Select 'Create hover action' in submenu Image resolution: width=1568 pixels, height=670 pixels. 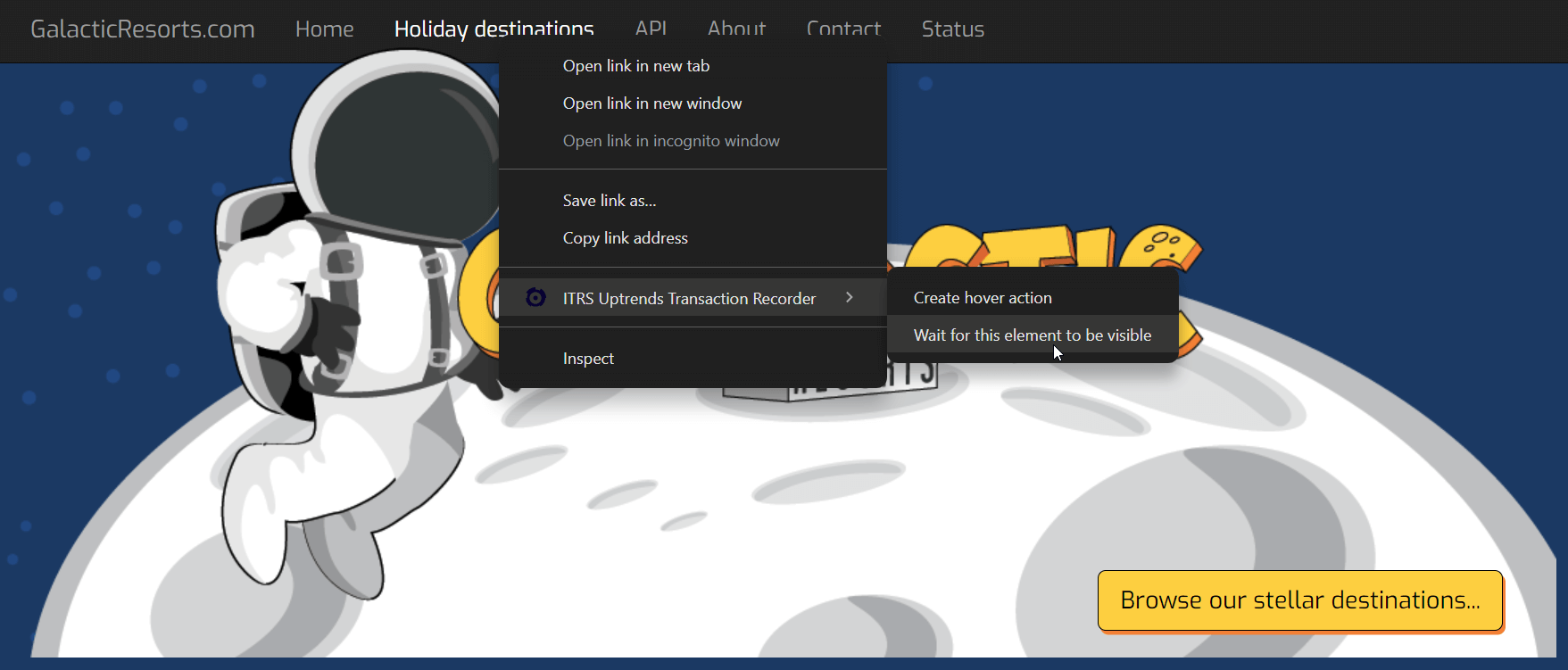coord(982,298)
